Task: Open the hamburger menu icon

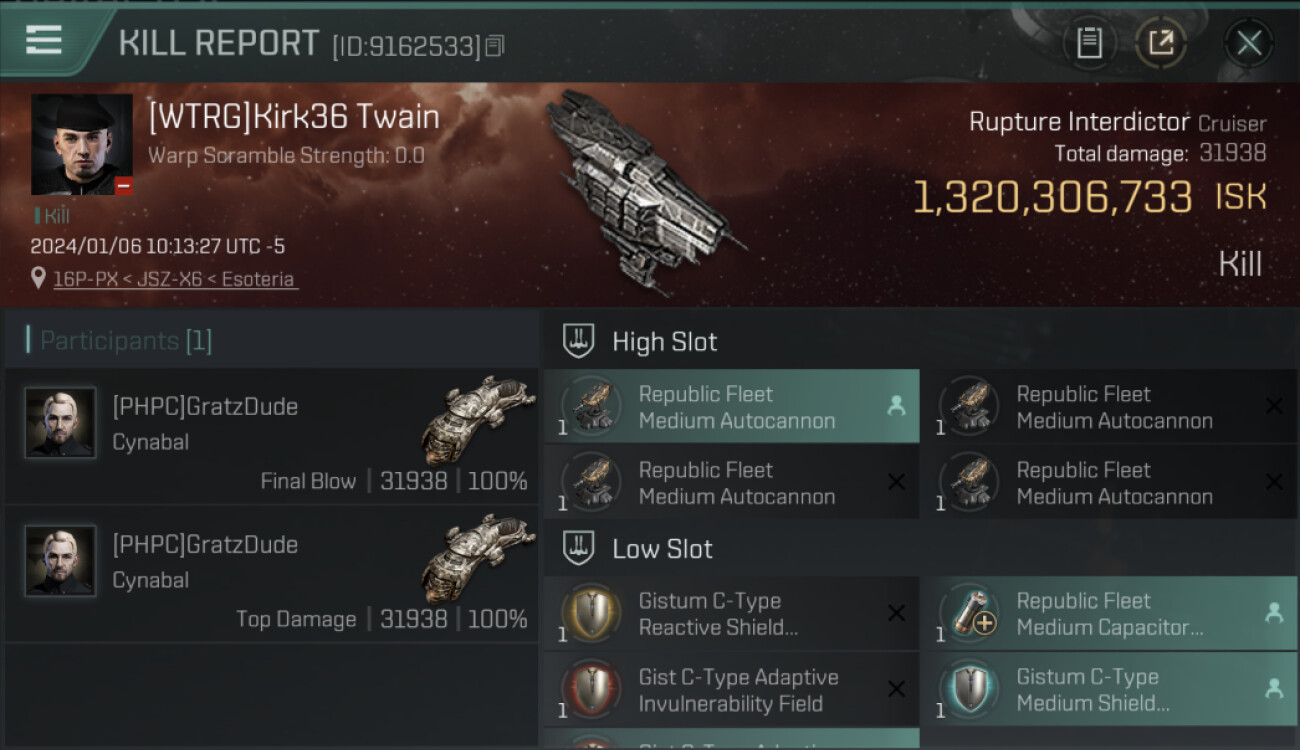Action: (44, 41)
